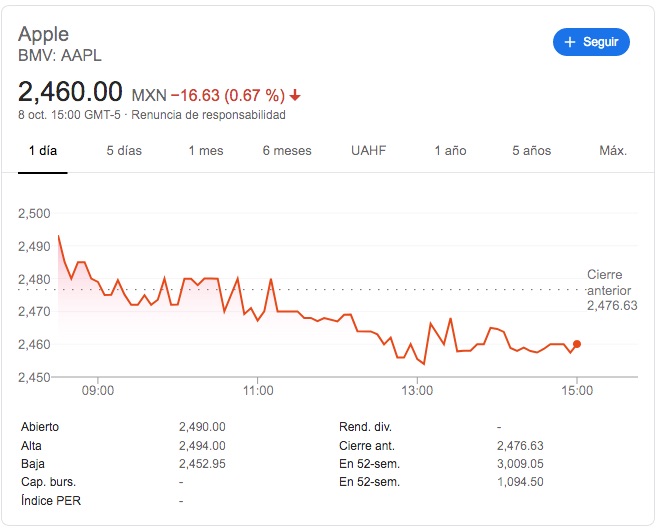Click the 13:00 time axis label
The image size is (671, 530).
coord(417,389)
